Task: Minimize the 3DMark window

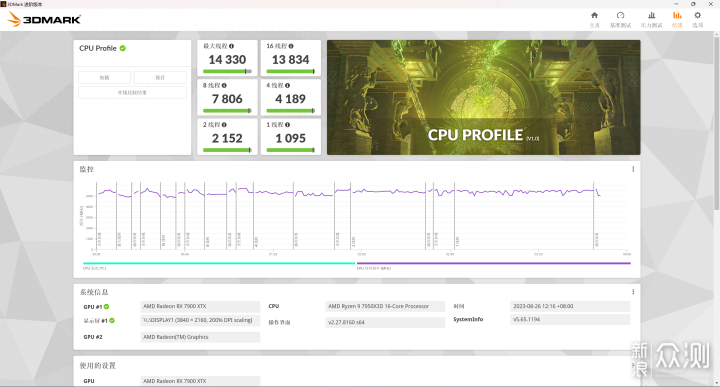Action: point(676,4)
